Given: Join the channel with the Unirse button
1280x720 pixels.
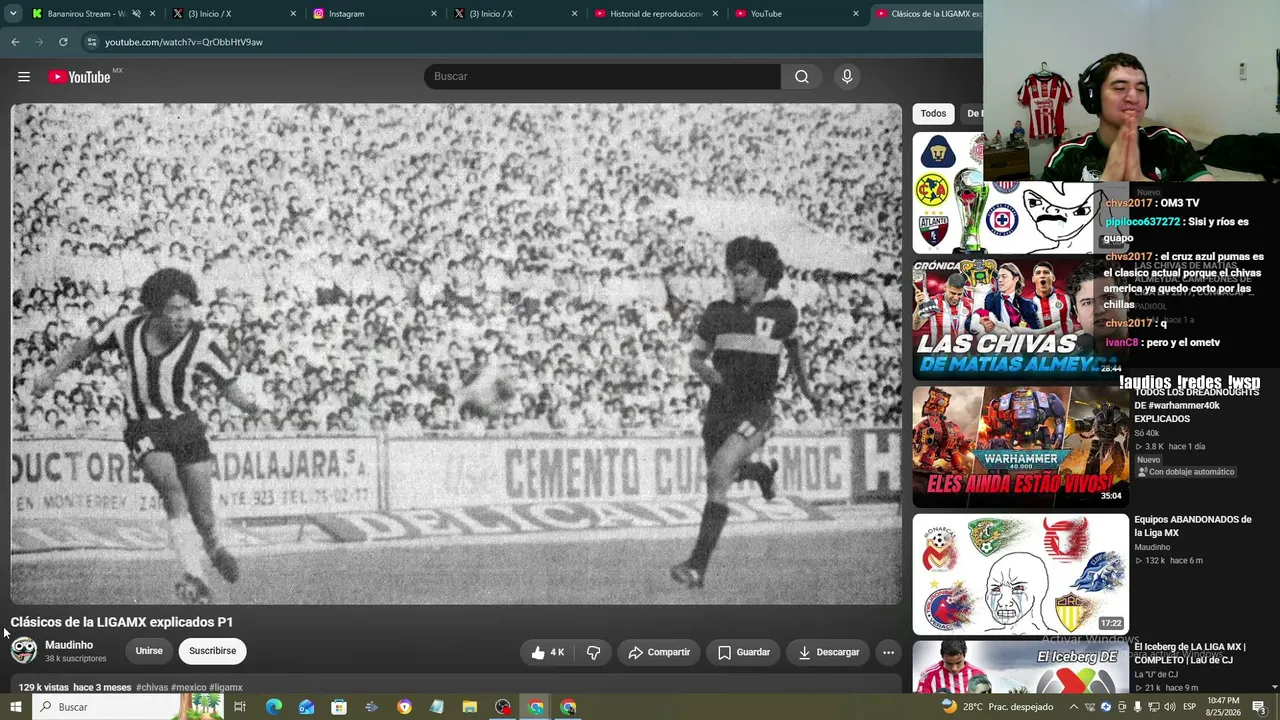Looking at the screenshot, I should tap(149, 651).
